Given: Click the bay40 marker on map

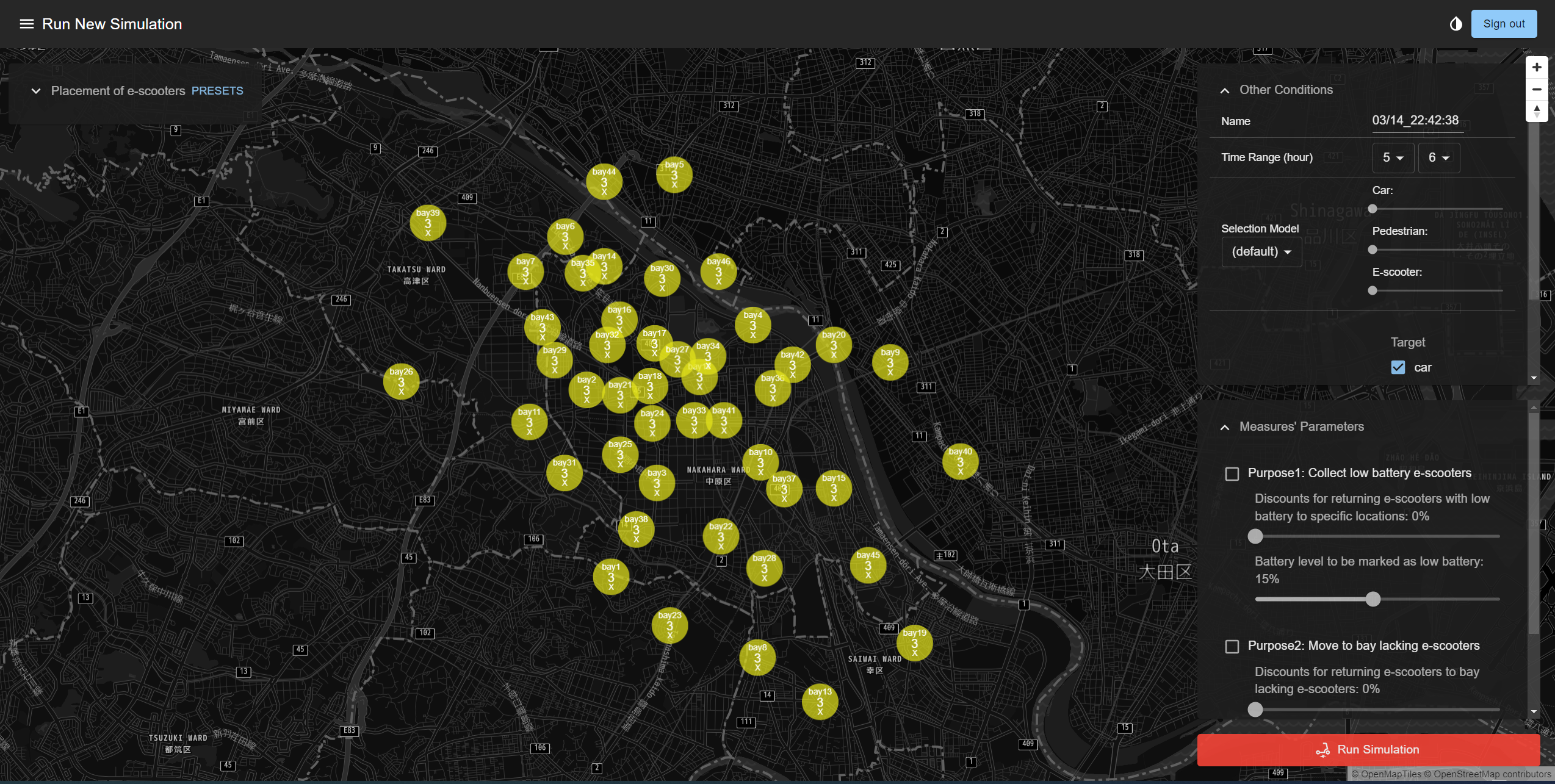Looking at the screenshot, I should (x=960, y=461).
